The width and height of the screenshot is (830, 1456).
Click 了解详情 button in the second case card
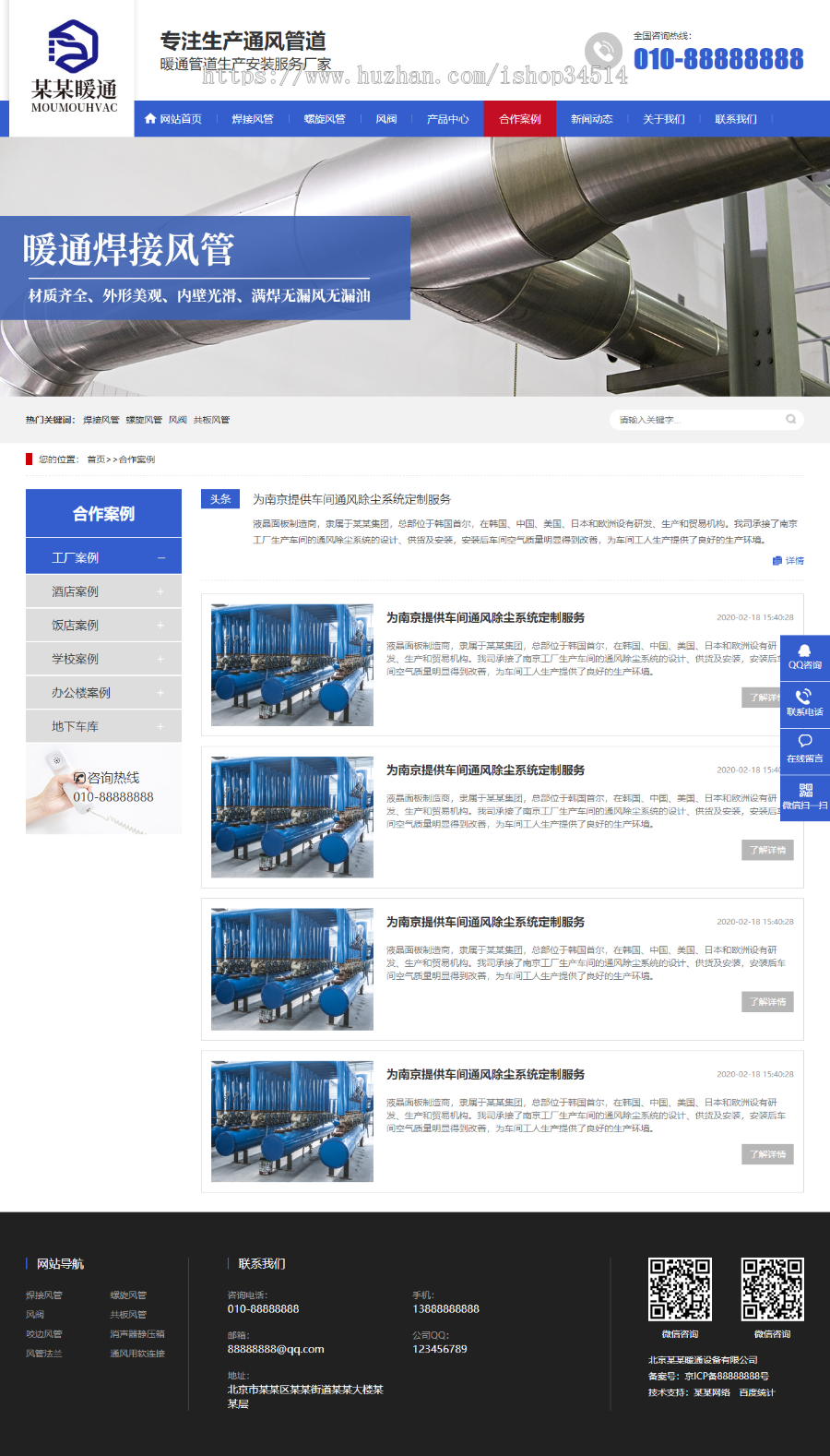[x=767, y=850]
